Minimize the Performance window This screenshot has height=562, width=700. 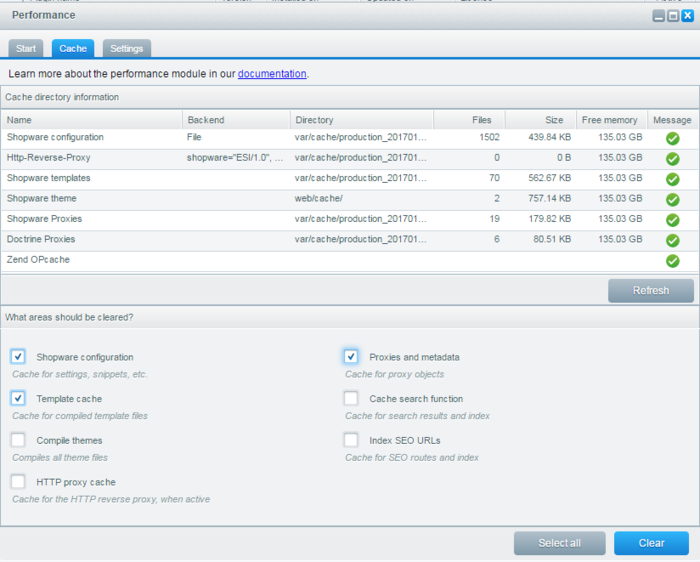tap(658, 16)
